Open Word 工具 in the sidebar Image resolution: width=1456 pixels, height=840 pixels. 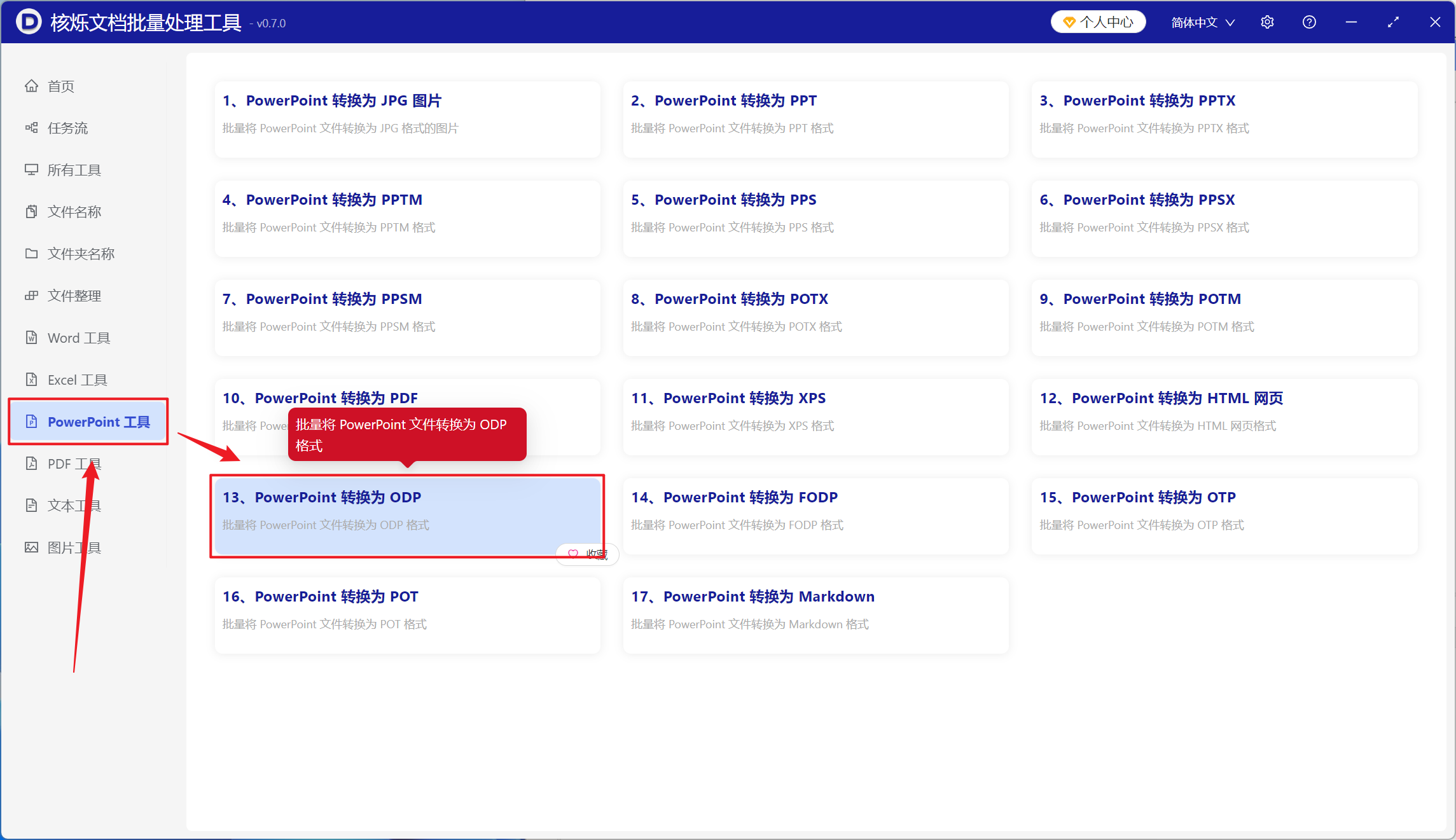pyautogui.click(x=88, y=338)
